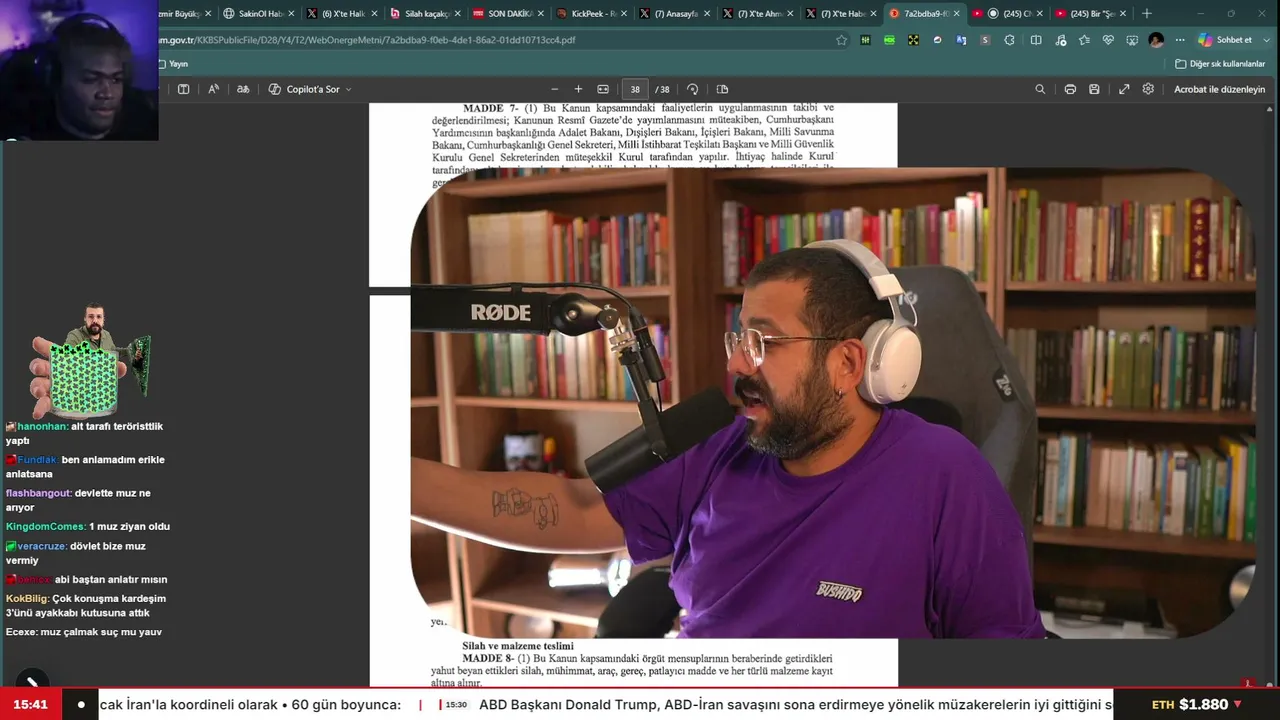1280x720 pixels.
Task: Click Ecexe chat username
Action: click(21, 632)
